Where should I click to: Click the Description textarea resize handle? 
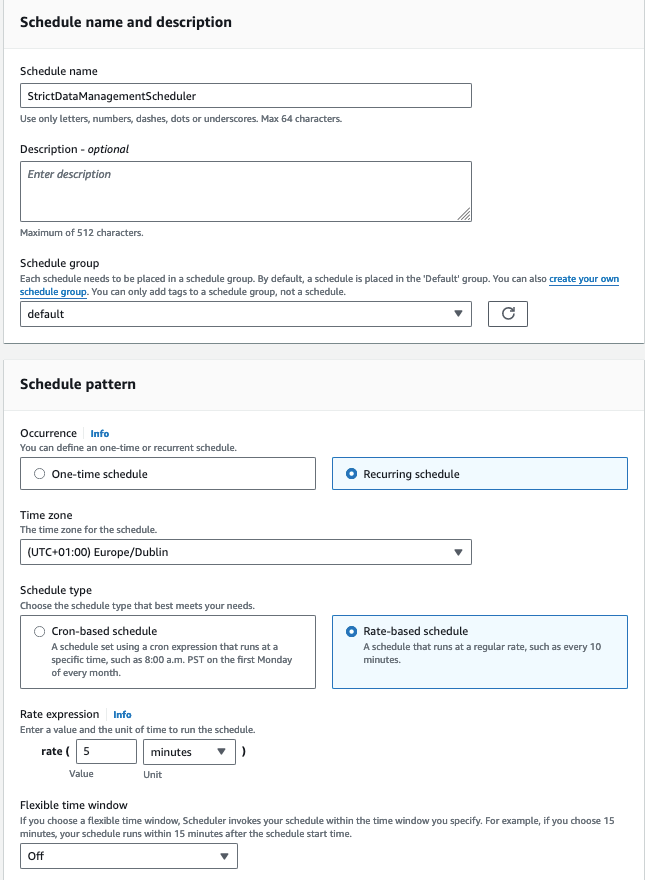click(x=464, y=214)
